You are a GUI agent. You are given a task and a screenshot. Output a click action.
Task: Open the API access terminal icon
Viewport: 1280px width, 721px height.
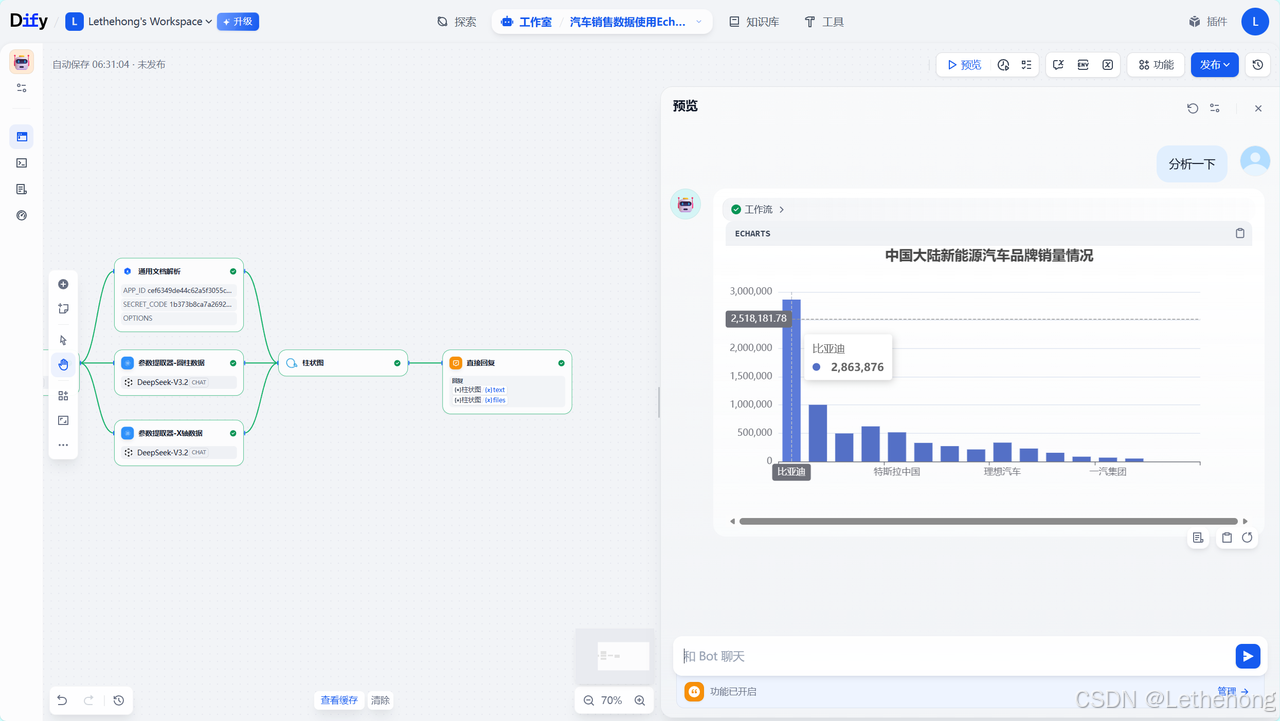coord(22,162)
